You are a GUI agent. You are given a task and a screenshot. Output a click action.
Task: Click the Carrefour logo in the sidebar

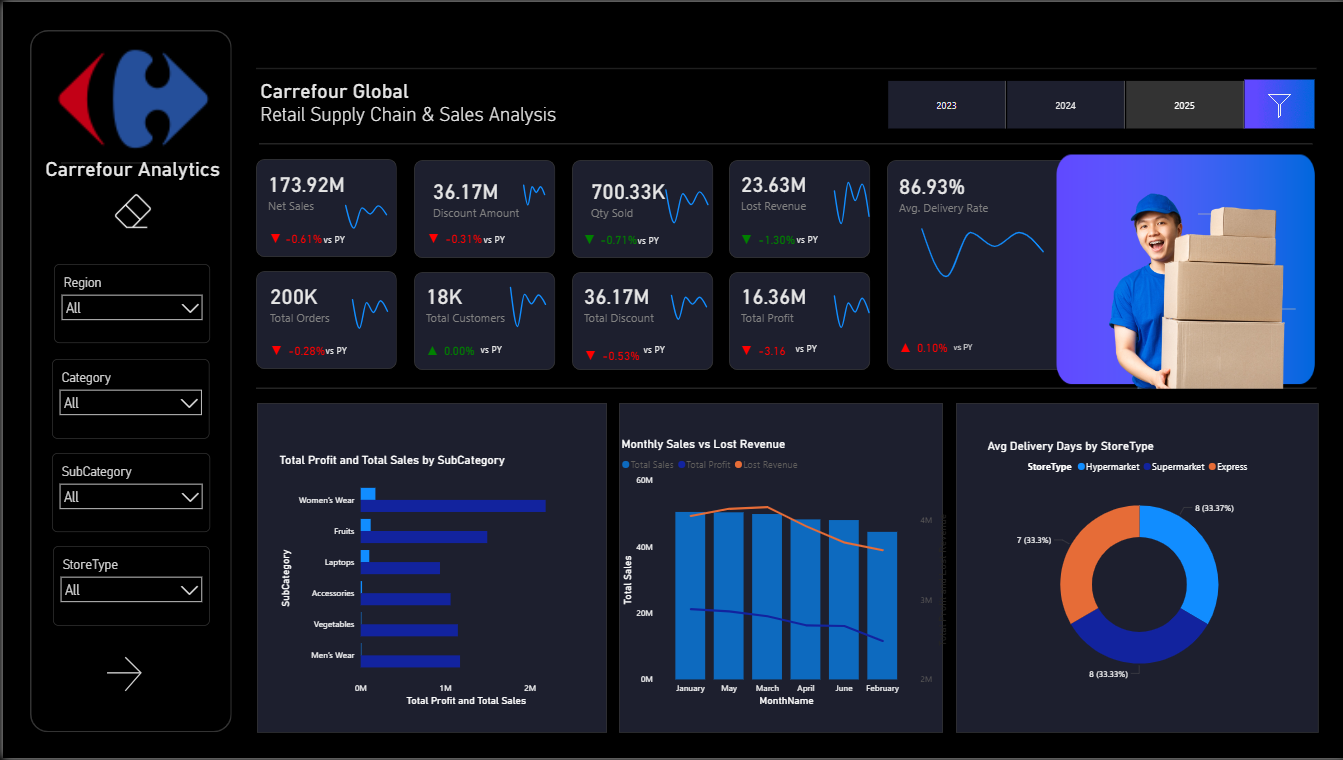coord(132,99)
